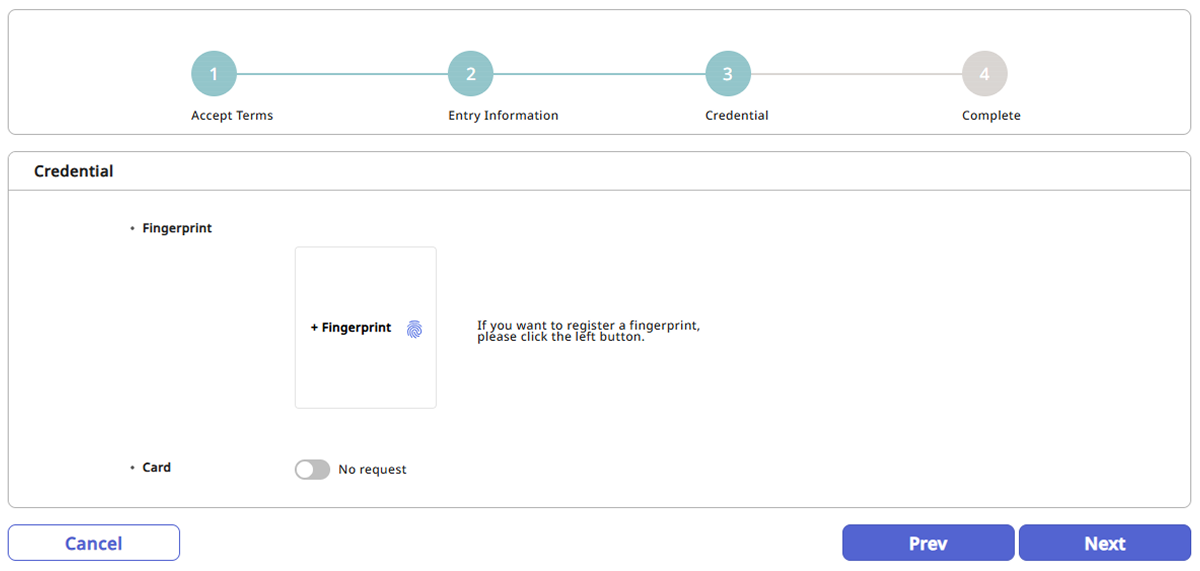Select the 'Accept Terms' step label
Image resolution: width=1200 pixels, height=571 pixels.
tap(232, 115)
